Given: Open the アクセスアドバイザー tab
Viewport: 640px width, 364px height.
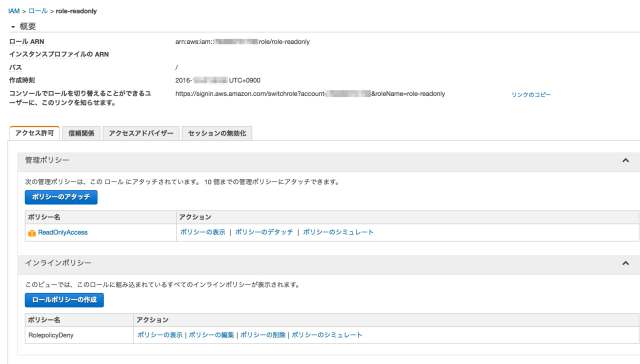Looking at the screenshot, I should (x=141, y=133).
